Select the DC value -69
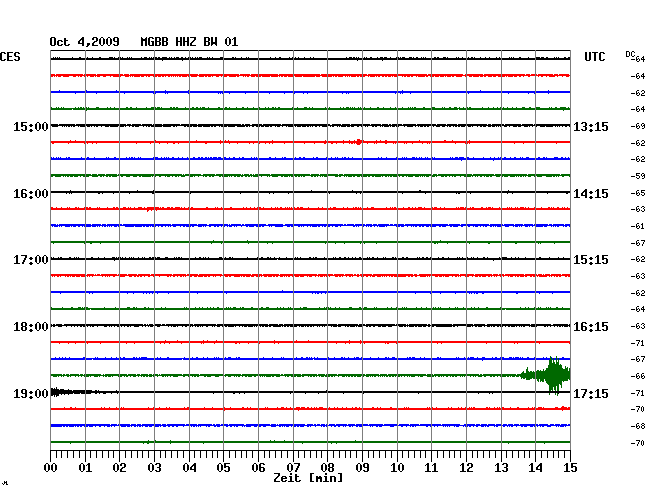The image size is (650, 494). 638,126
